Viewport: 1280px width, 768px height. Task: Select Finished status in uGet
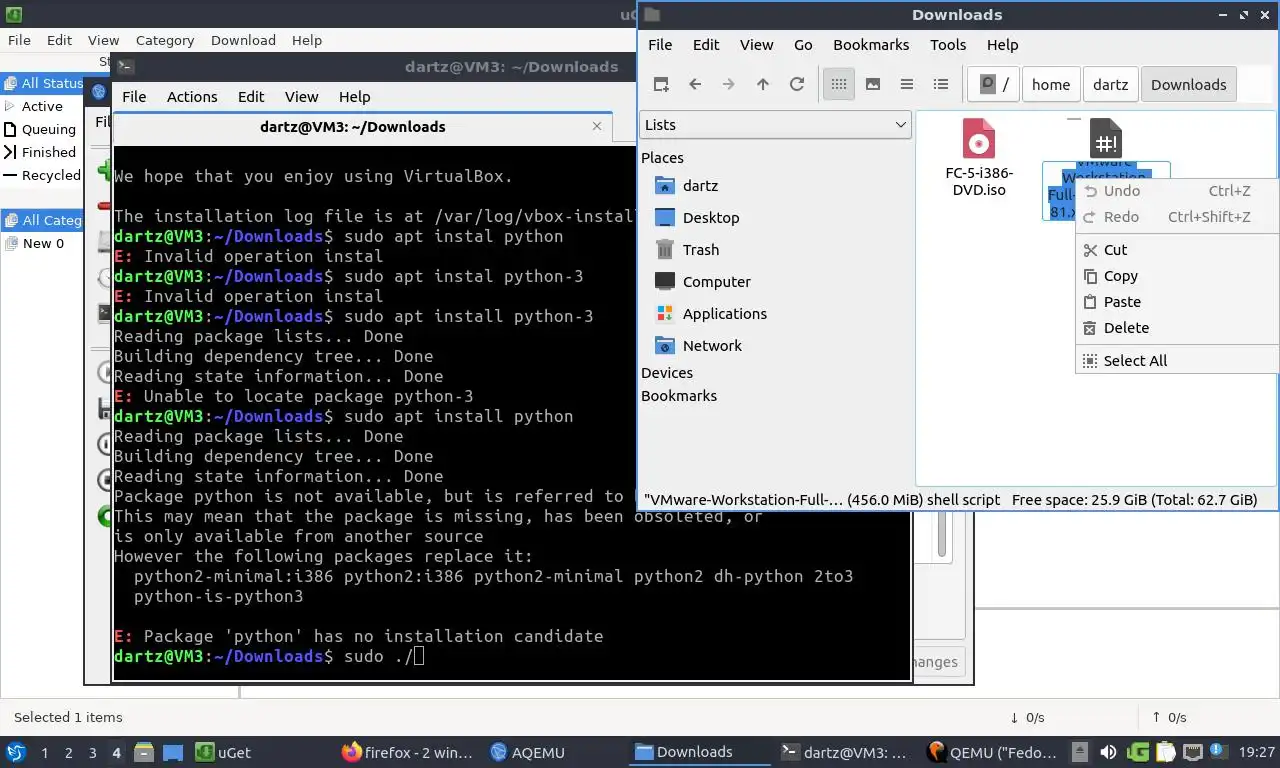pyautogui.click(x=40, y=152)
